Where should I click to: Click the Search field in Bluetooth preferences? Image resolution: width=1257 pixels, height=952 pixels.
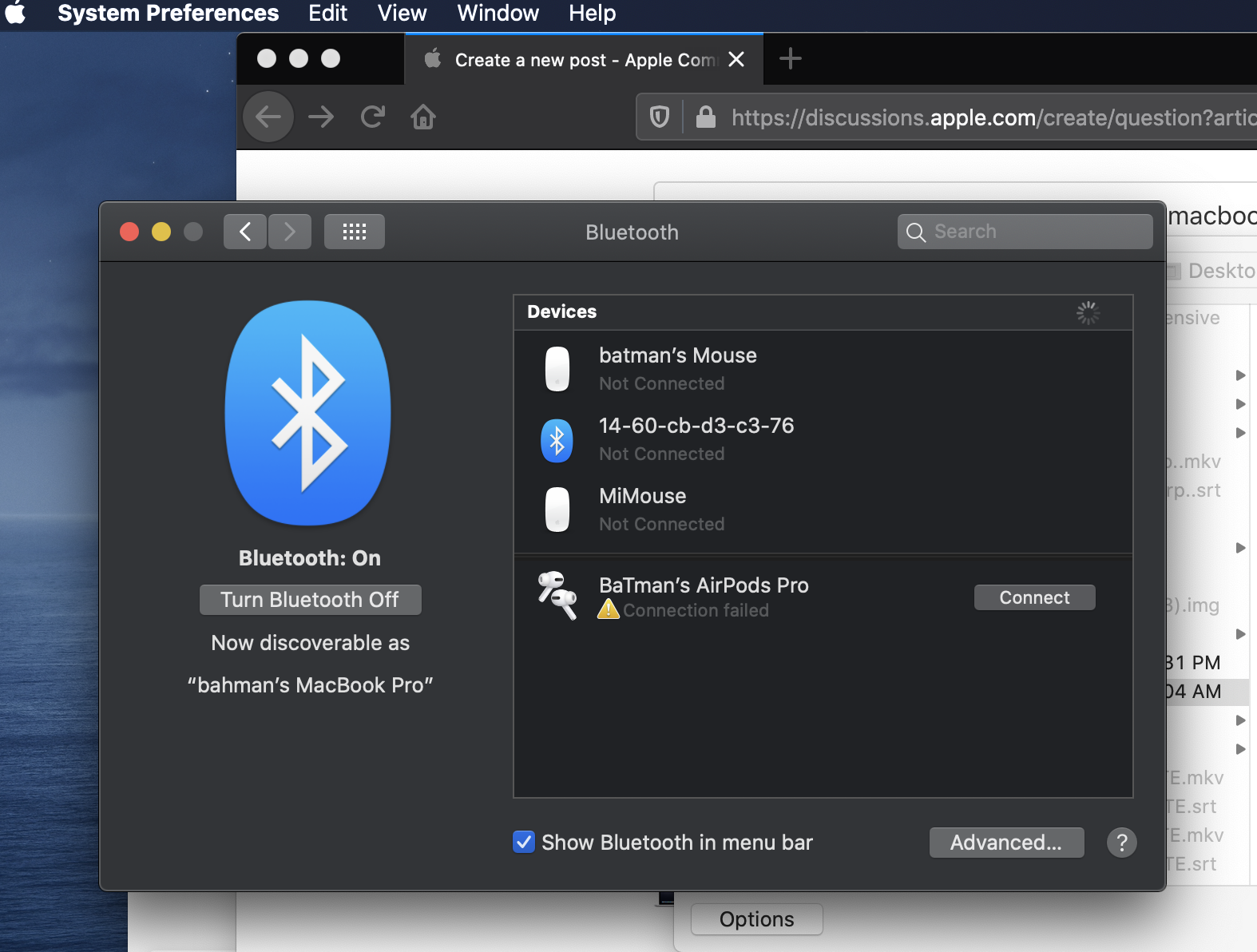1025,232
